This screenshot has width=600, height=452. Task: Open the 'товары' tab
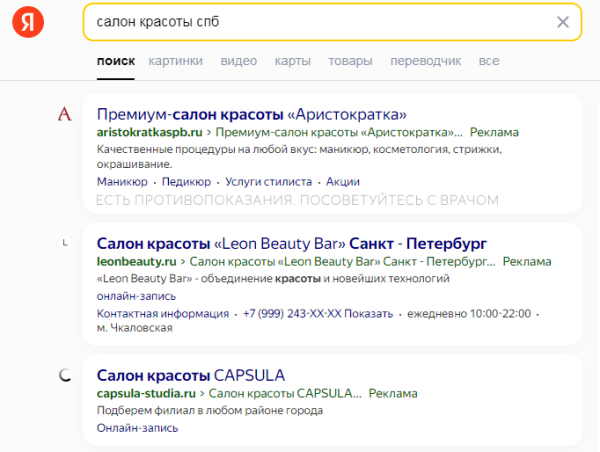(x=350, y=61)
